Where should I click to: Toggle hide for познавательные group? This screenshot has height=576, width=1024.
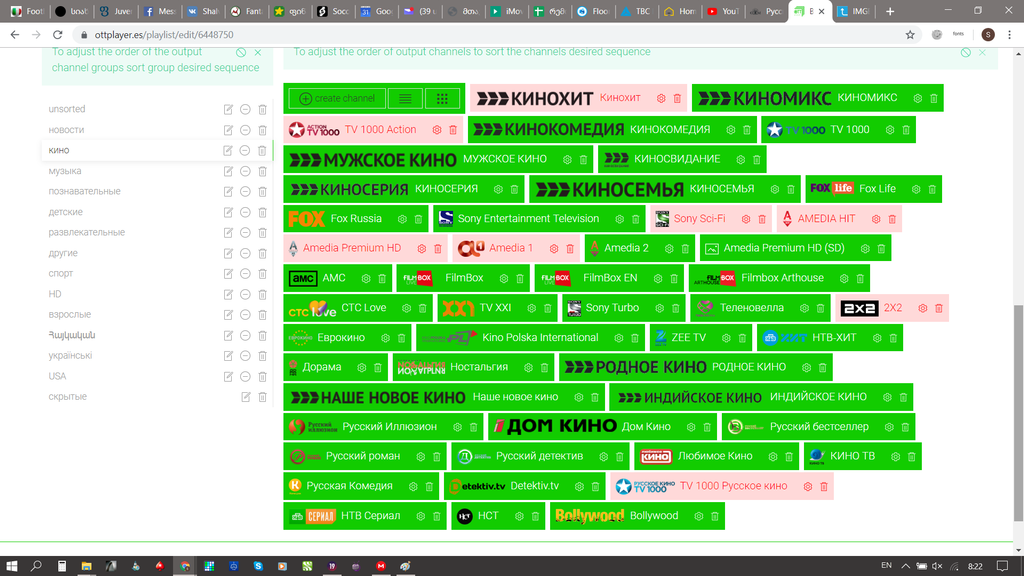(245, 192)
